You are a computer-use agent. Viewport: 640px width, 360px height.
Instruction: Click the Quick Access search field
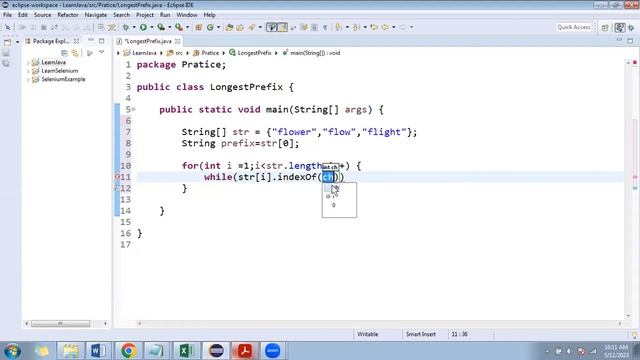point(574,27)
